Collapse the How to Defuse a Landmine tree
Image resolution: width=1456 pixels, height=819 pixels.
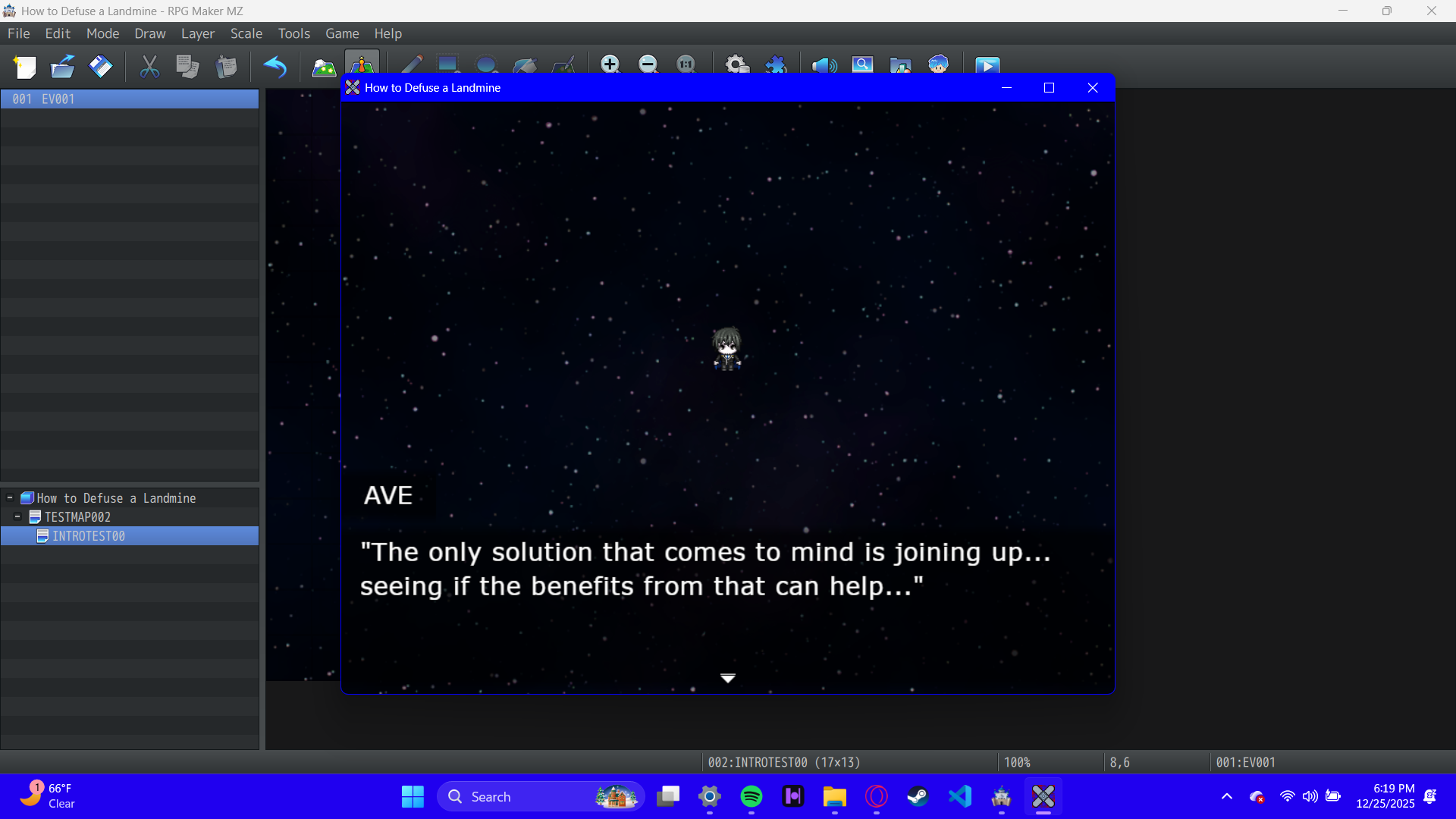tap(10, 498)
